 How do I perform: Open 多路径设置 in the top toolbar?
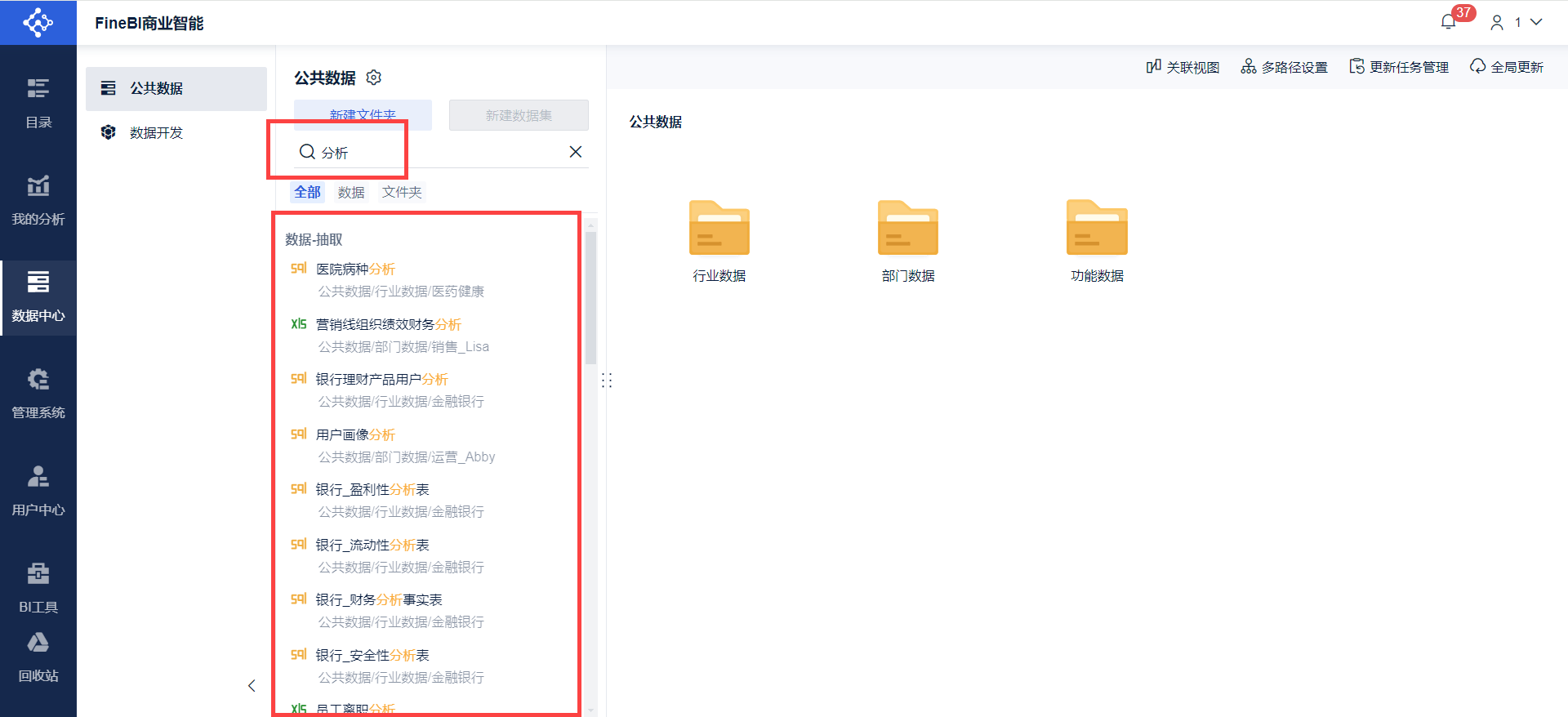point(1284,67)
